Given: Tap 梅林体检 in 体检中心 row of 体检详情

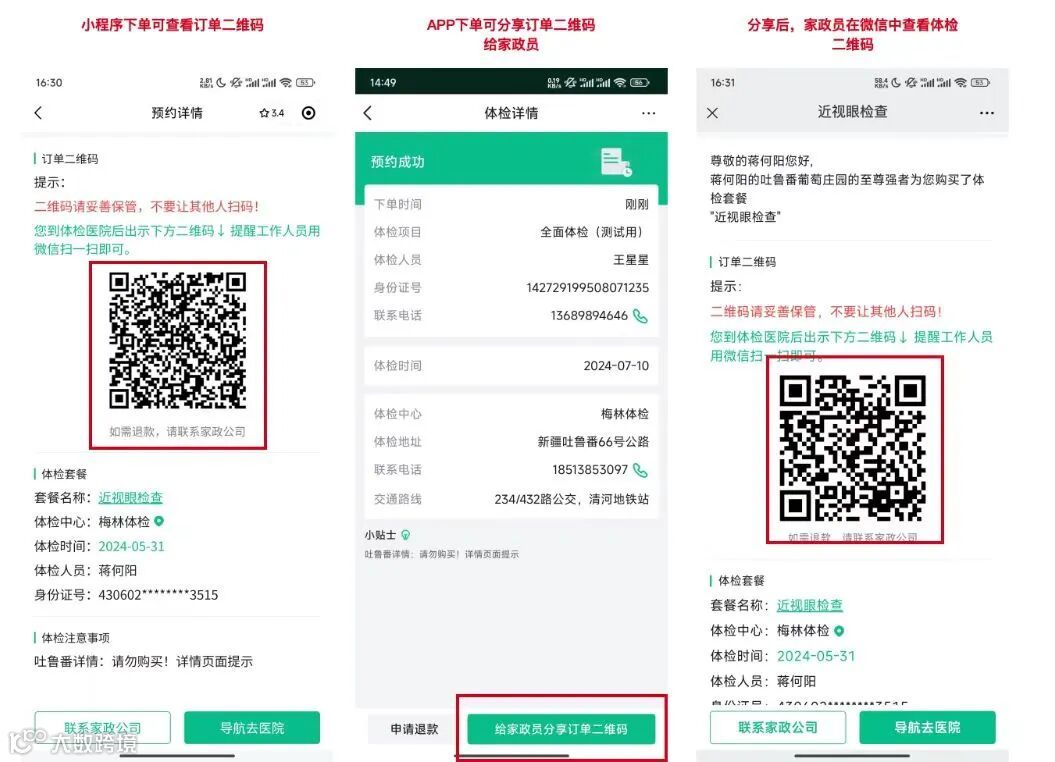Looking at the screenshot, I should [x=625, y=414].
